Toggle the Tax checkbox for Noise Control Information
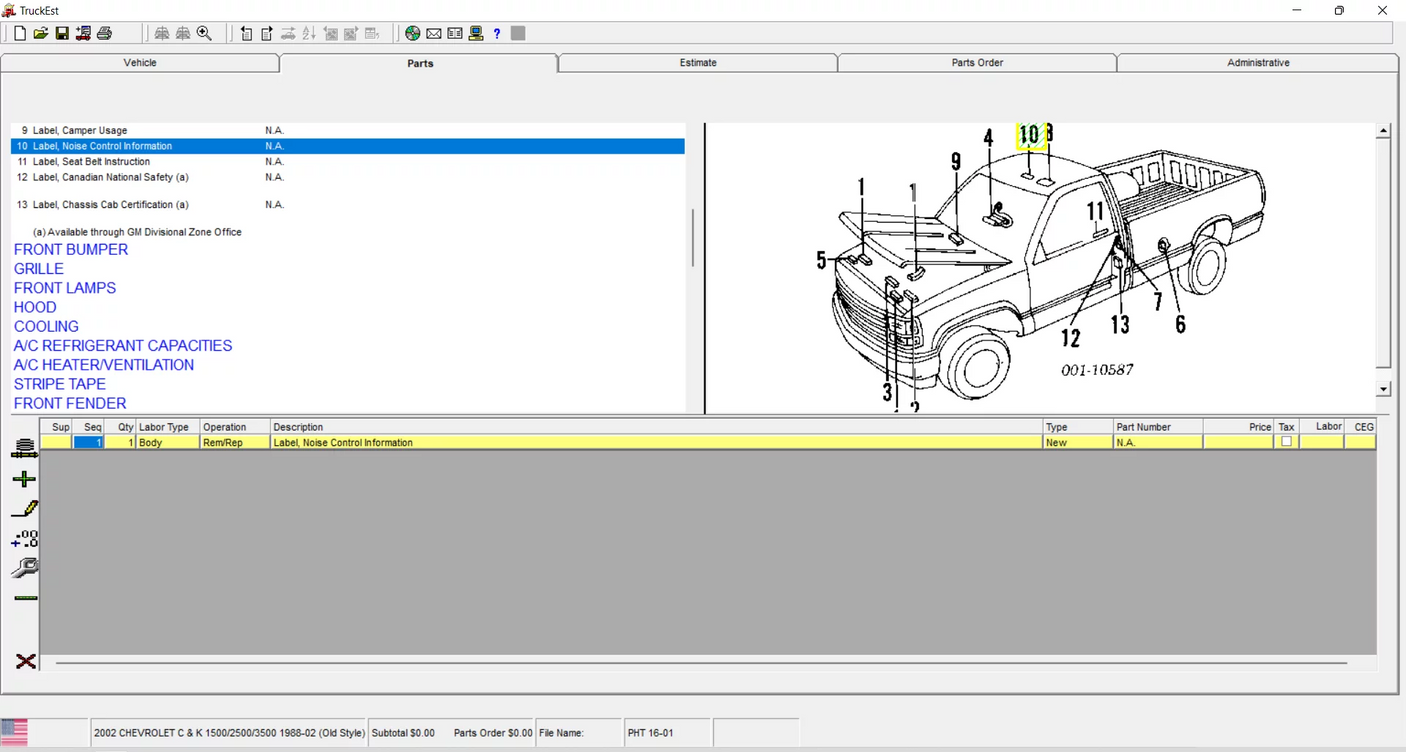1406x752 pixels. tap(1286, 441)
